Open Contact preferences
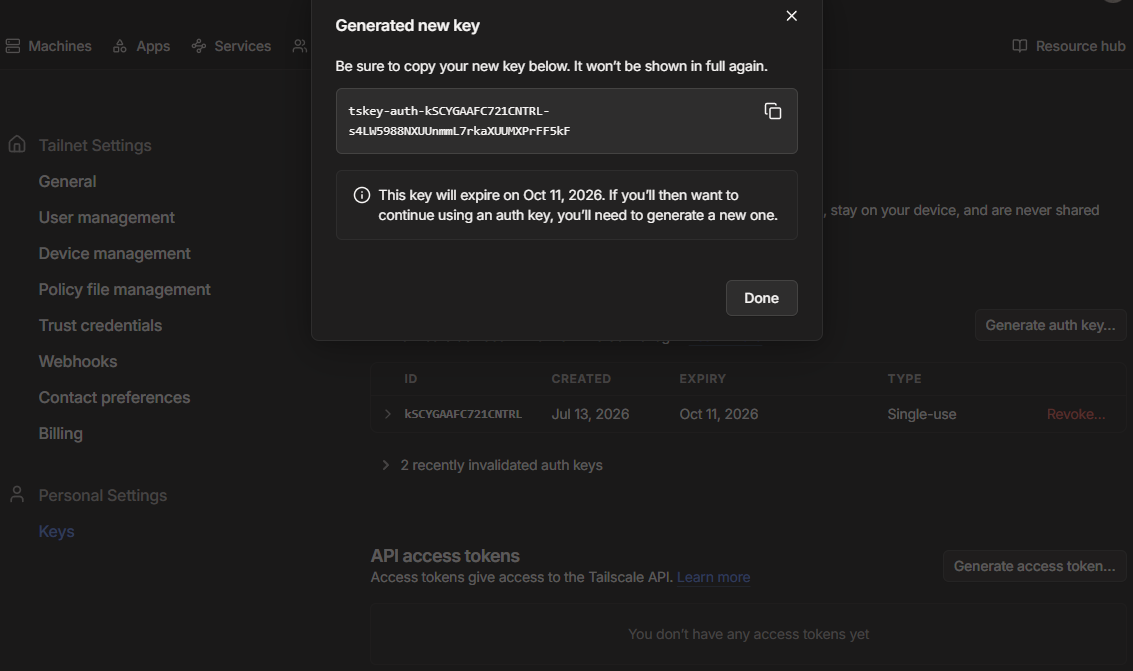 (x=114, y=398)
